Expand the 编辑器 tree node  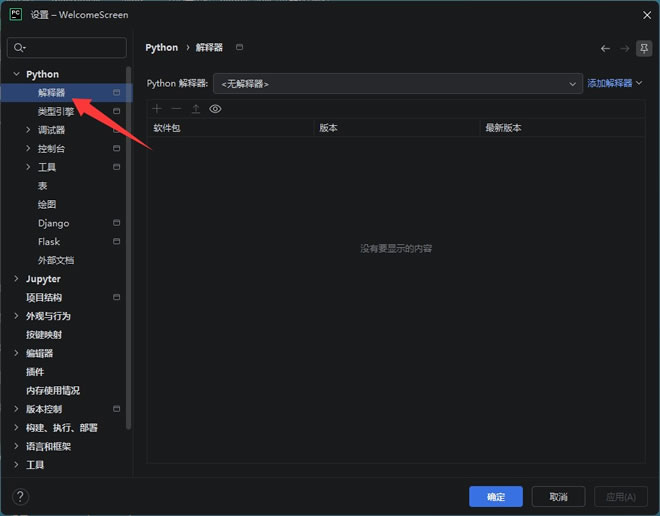(16, 353)
